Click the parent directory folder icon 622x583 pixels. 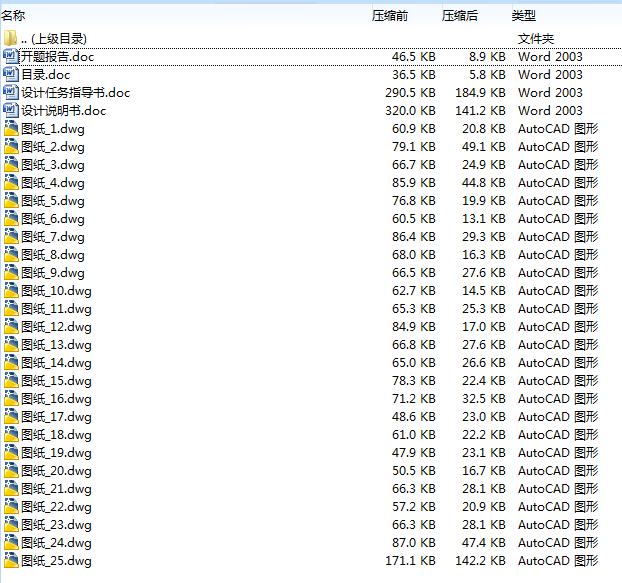click(x=11, y=38)
